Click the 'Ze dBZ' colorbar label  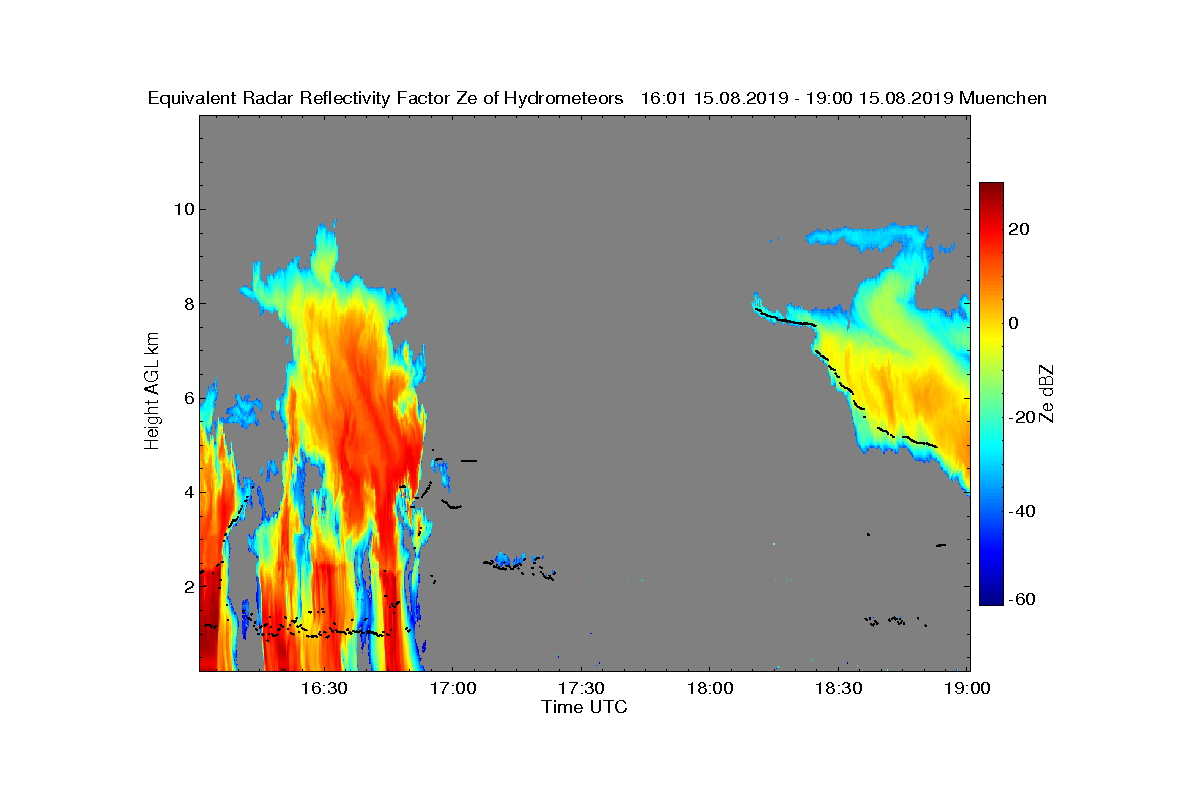[1046, 393]
